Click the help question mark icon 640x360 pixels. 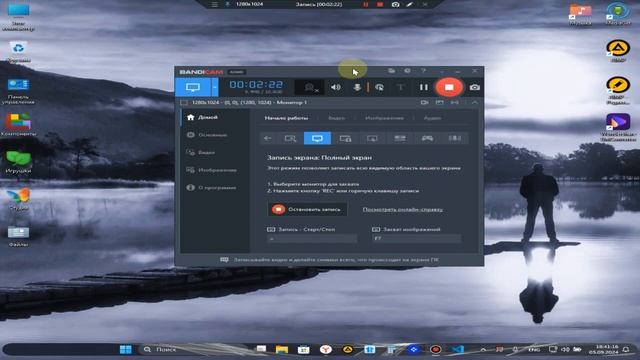pos(423,71)
